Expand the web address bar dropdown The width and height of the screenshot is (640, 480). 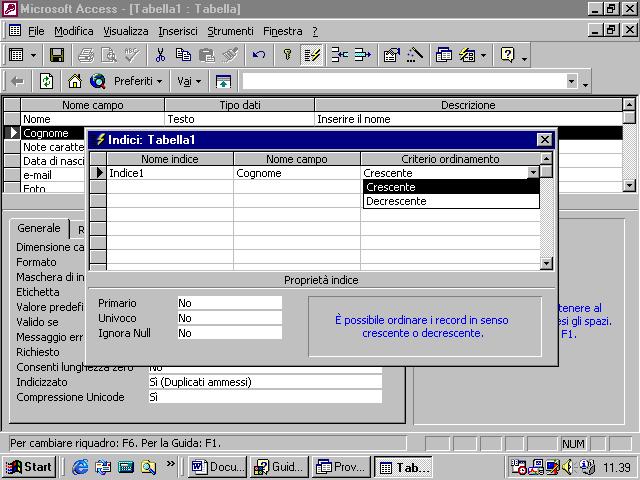pos(571,81)
